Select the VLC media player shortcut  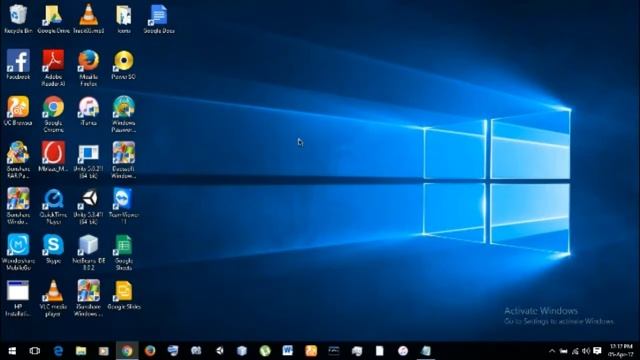[53, 298]
